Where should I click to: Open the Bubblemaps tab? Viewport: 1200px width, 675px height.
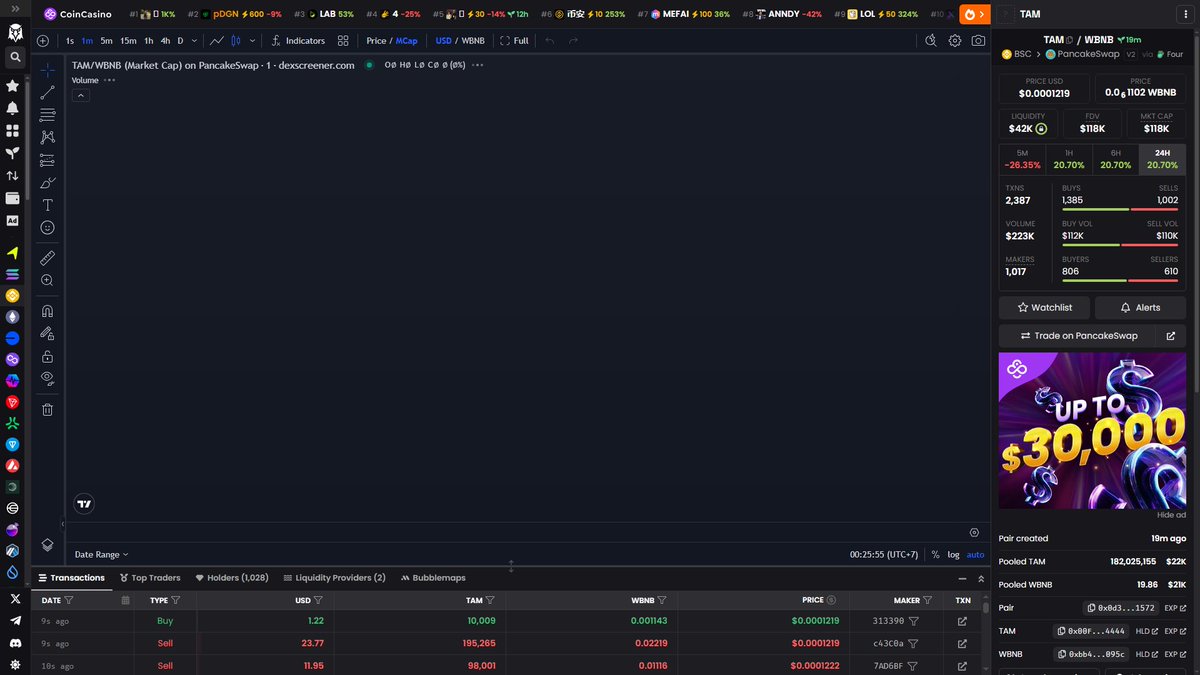click(x=432, y=578)
